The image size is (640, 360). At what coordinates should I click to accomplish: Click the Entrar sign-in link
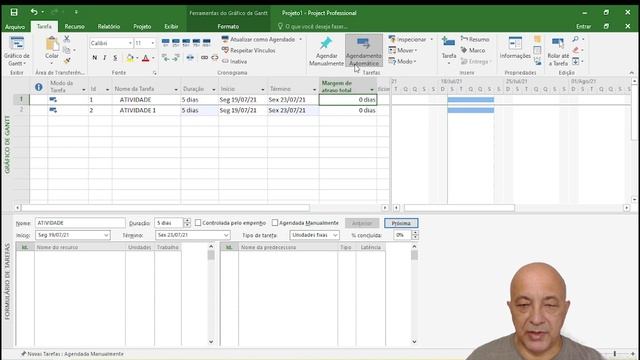583,27
